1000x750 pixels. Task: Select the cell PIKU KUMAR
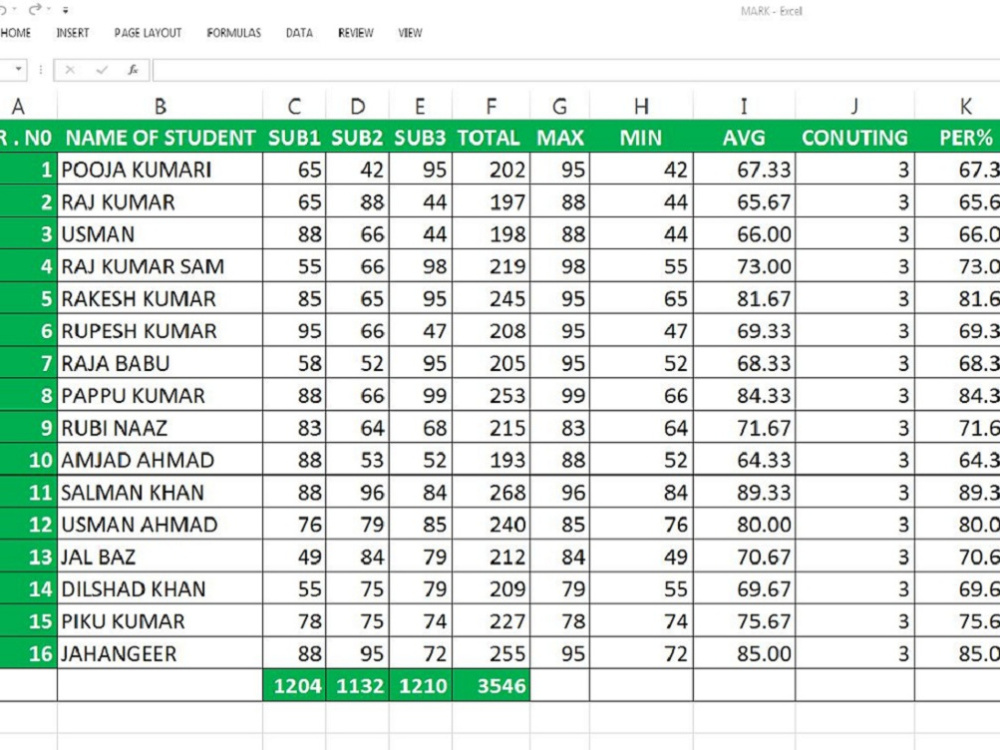coord(160,621)
